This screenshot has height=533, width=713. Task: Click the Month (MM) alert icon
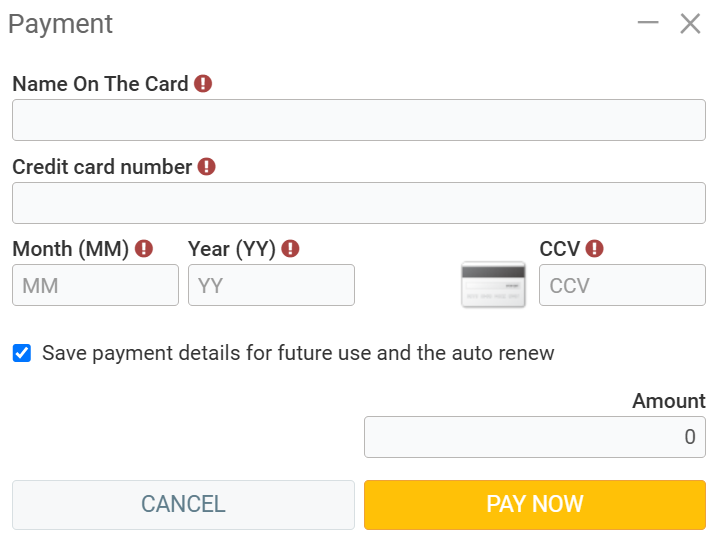point(144,249)
